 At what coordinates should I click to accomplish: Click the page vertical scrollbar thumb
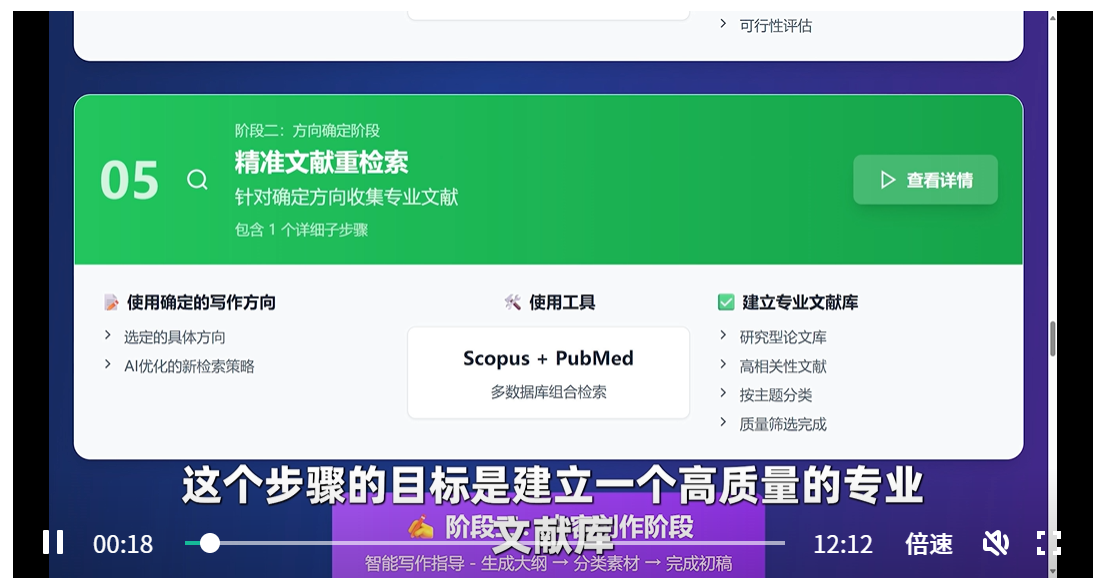1052,339
